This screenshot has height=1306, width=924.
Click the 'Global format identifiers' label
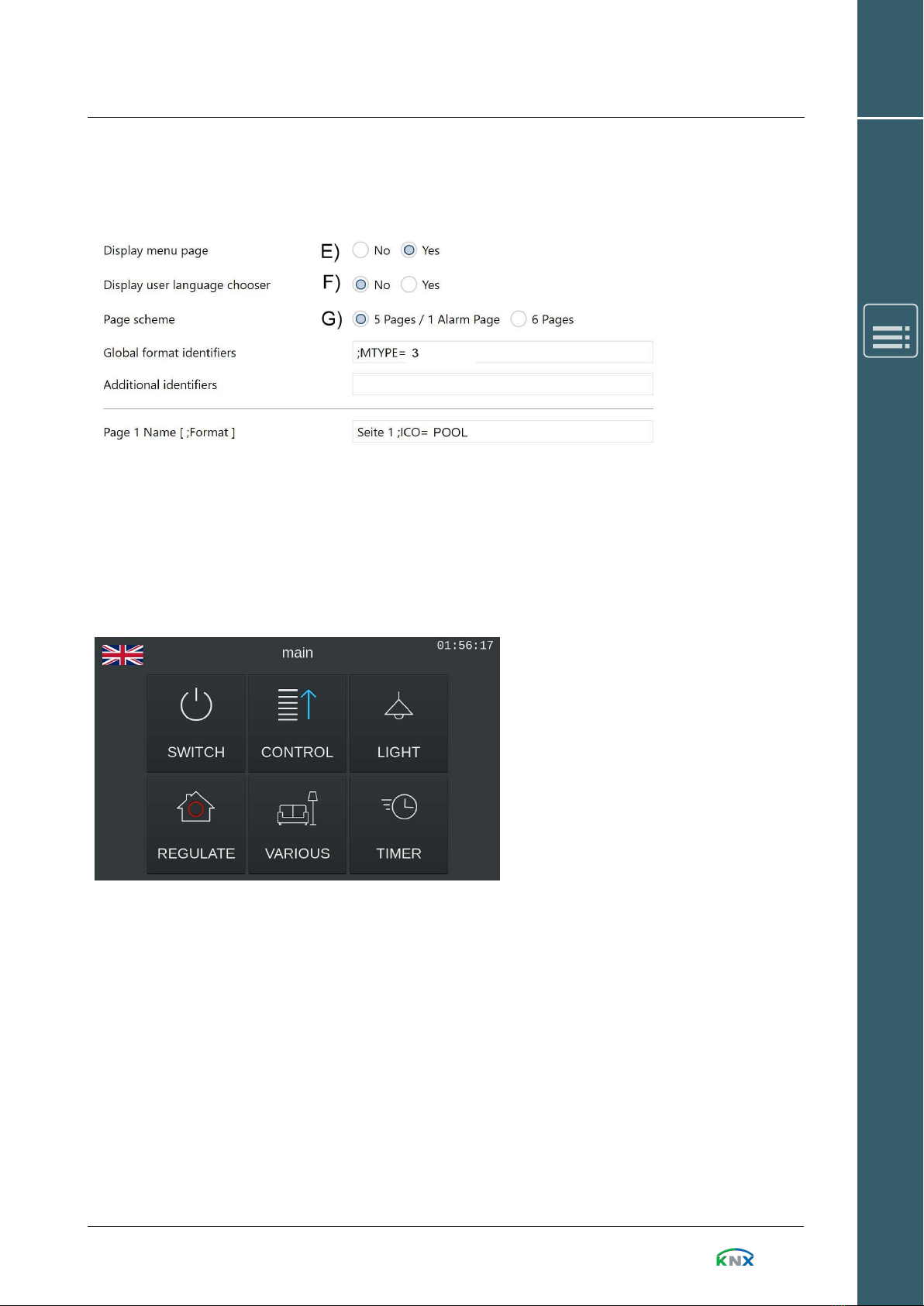170,353
